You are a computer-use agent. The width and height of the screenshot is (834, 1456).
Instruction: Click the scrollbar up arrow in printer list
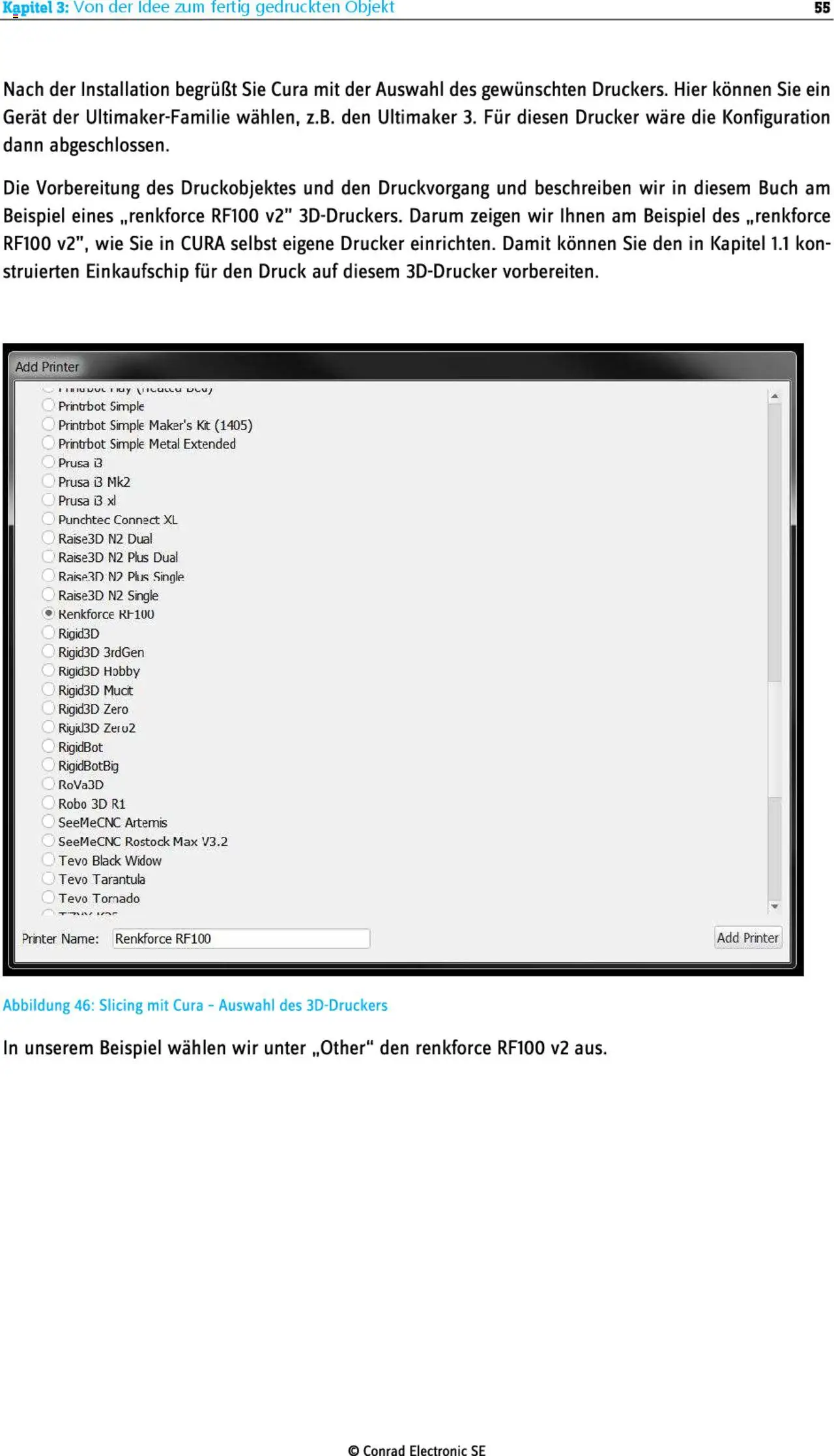coord(775,396)
